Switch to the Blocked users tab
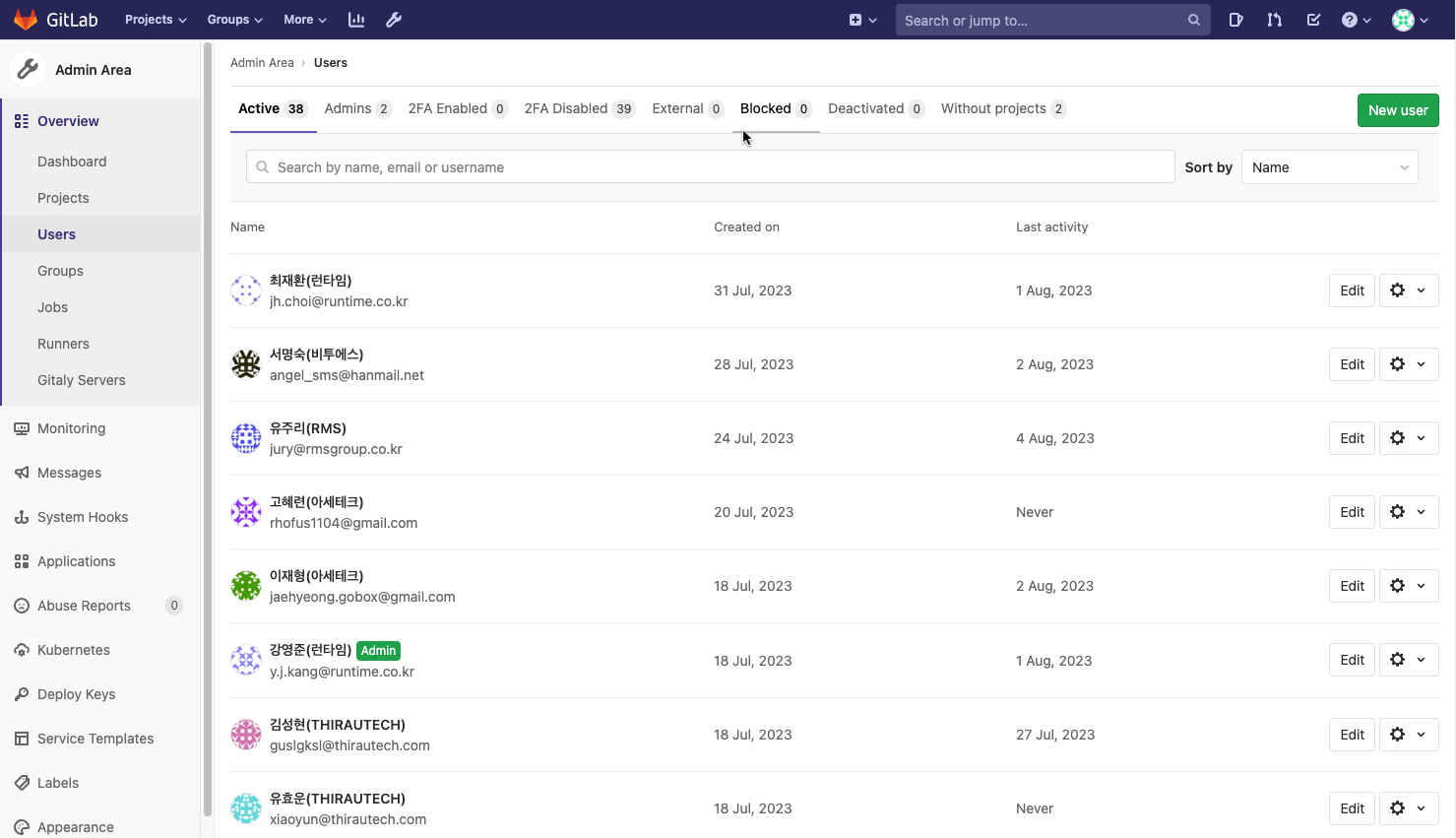Image resolution: width=1456 pixels, height=838 pixels. 775,108
